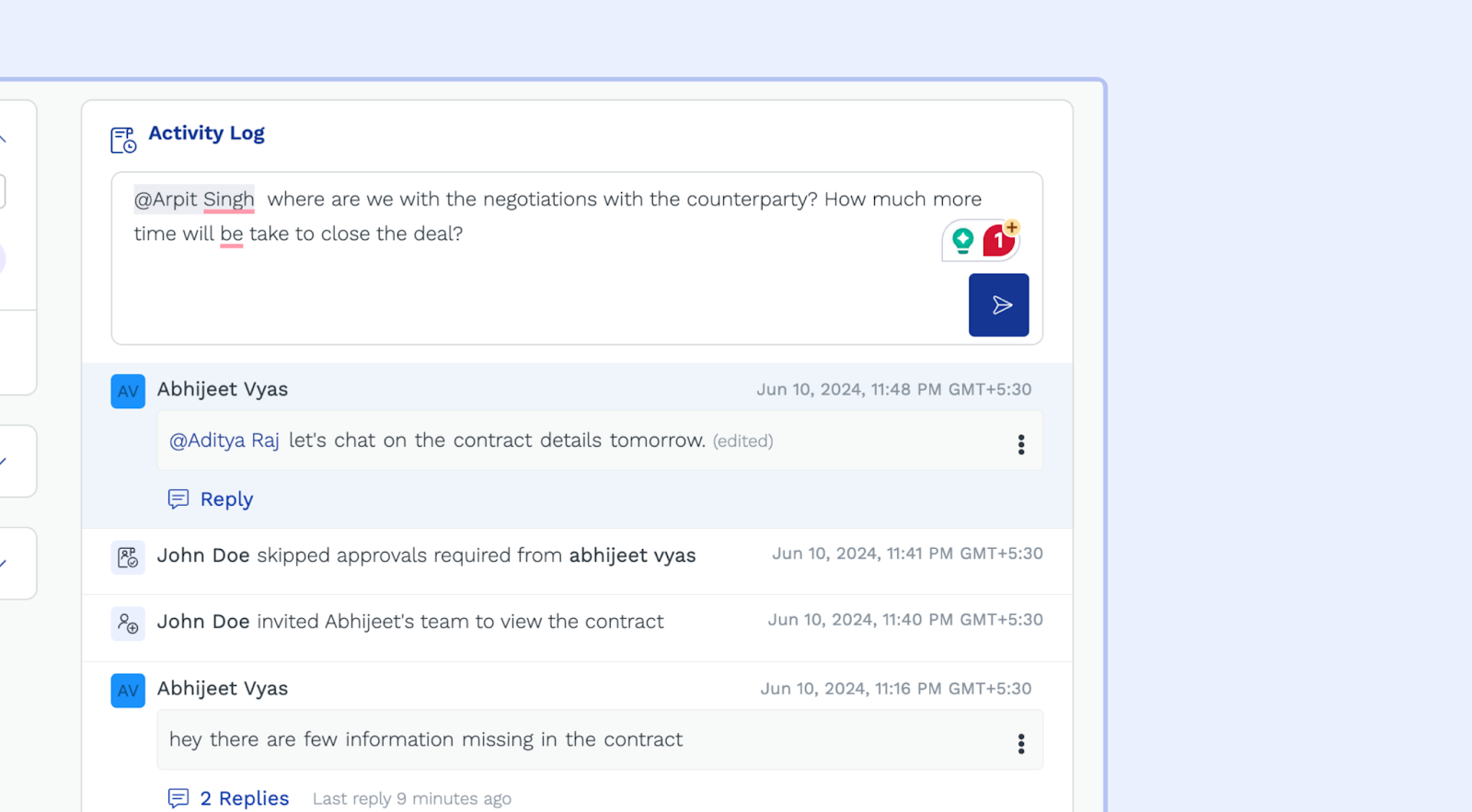Image resolution: width=1472 pixels, height=812 pixels.
Task: Select the @Arpit Singh mention tag
Action: (194, 200)
